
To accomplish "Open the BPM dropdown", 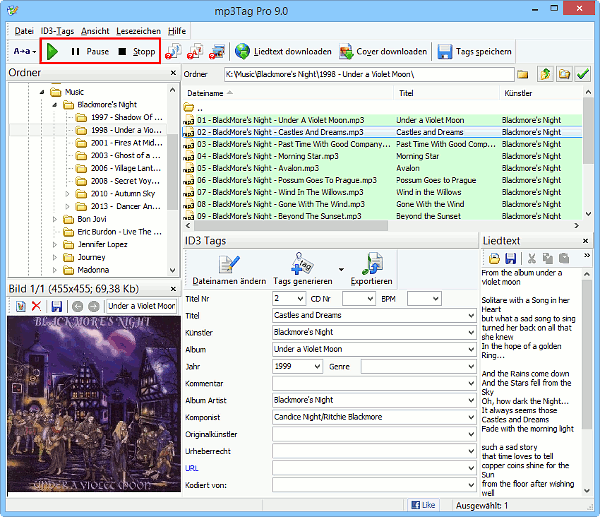I will coord(435,299).
